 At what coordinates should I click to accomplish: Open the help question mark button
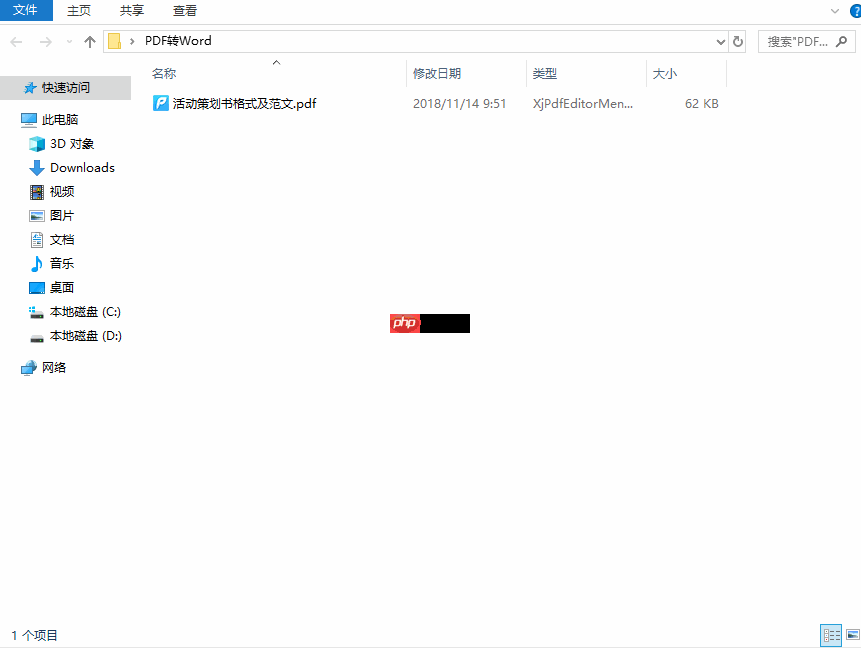coord(855,11)
